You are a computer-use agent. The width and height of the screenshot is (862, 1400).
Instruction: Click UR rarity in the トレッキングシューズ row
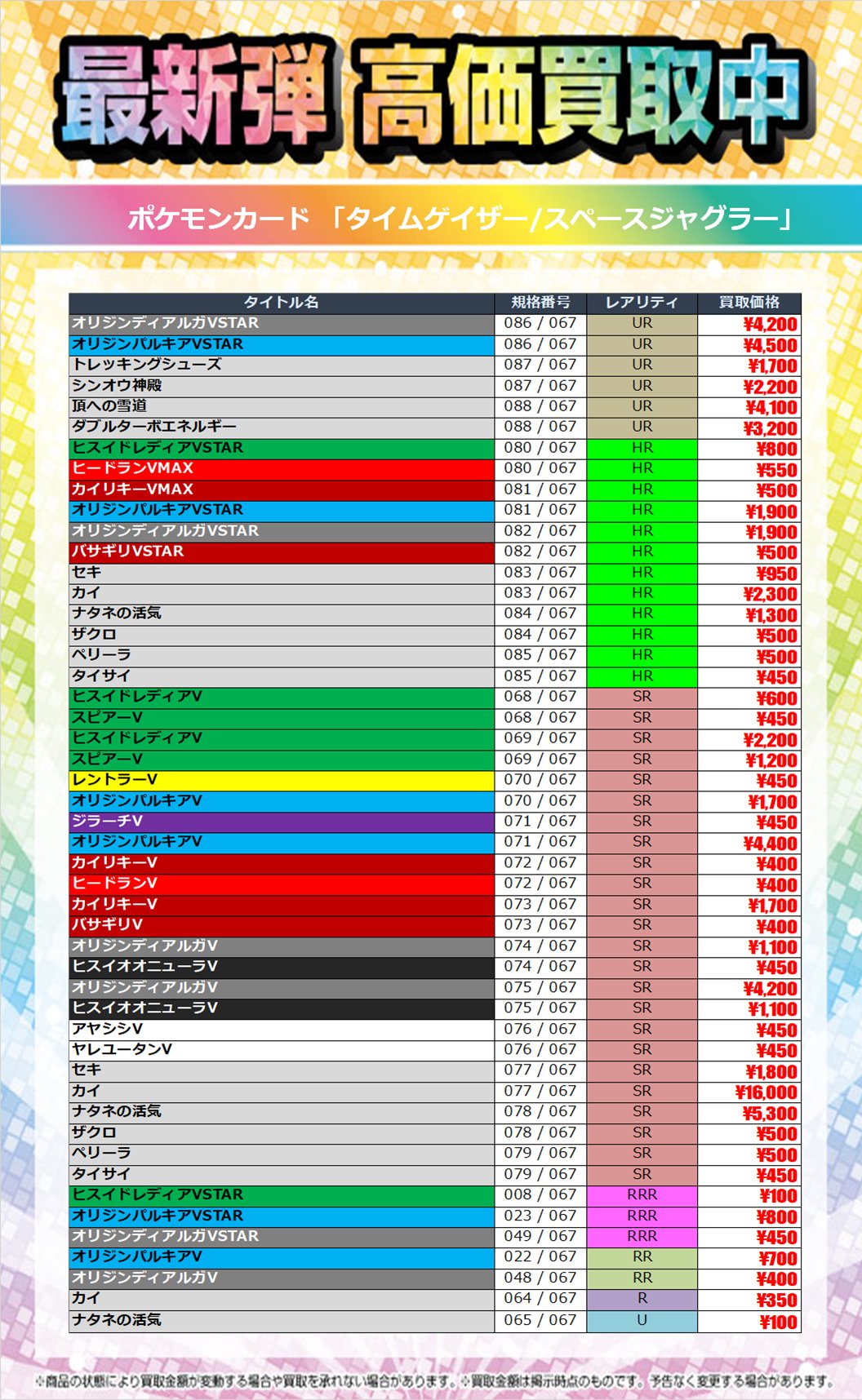point(642,365)
